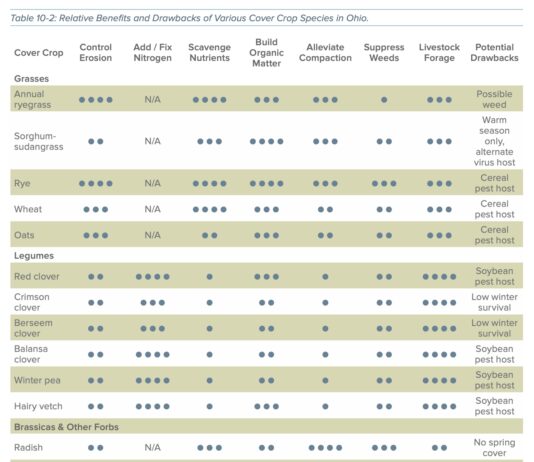Screen dimensions: 534x462
Task: Click 'Soybean pest host' in Winter pea row
Action: [494, 380]
